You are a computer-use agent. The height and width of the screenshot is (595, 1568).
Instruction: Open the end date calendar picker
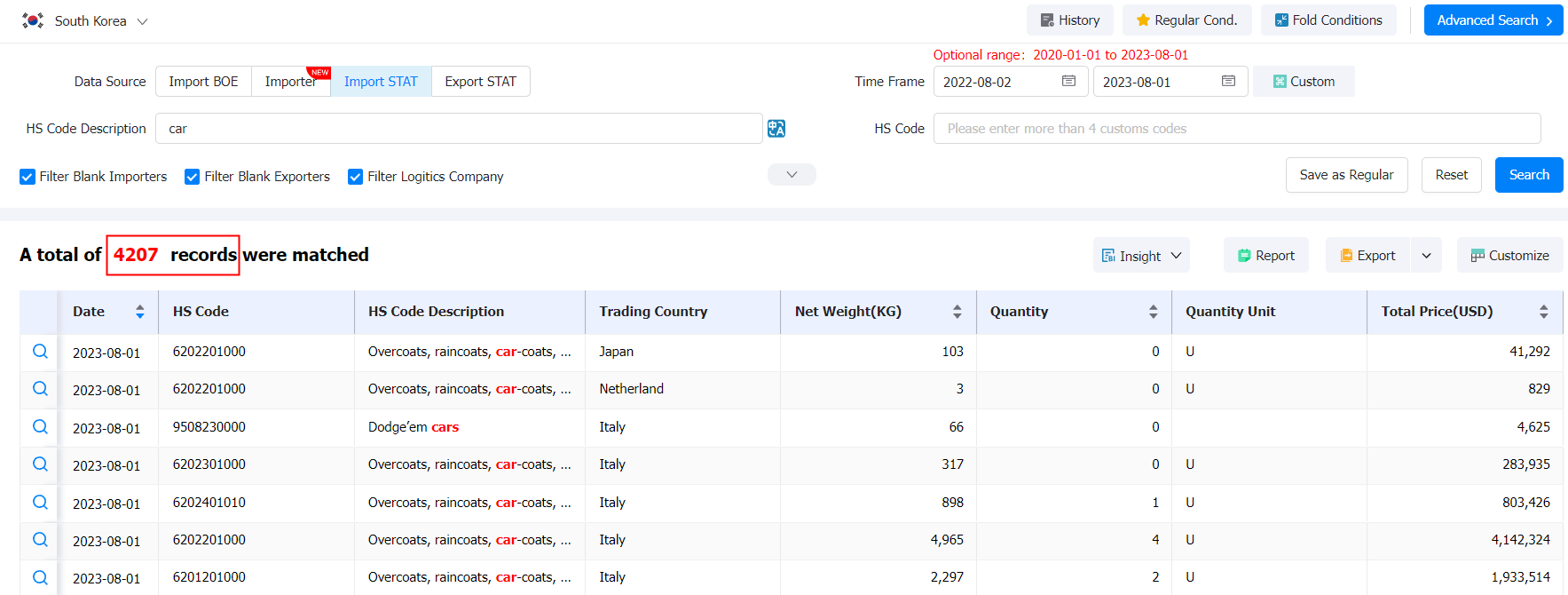pyautogui.click(x=1228, y=81)
